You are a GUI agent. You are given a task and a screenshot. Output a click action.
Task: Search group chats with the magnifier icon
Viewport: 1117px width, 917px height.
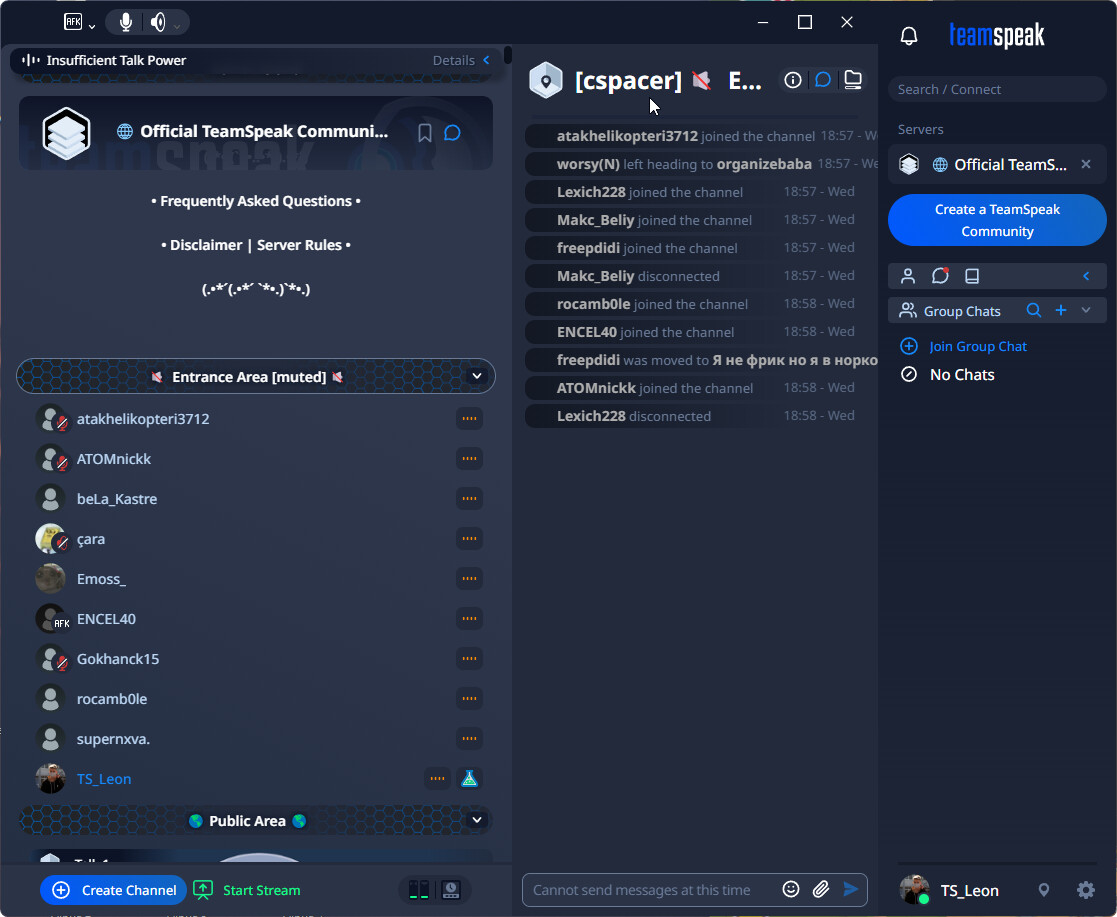pyautogui.click(x=1034, y=311)
